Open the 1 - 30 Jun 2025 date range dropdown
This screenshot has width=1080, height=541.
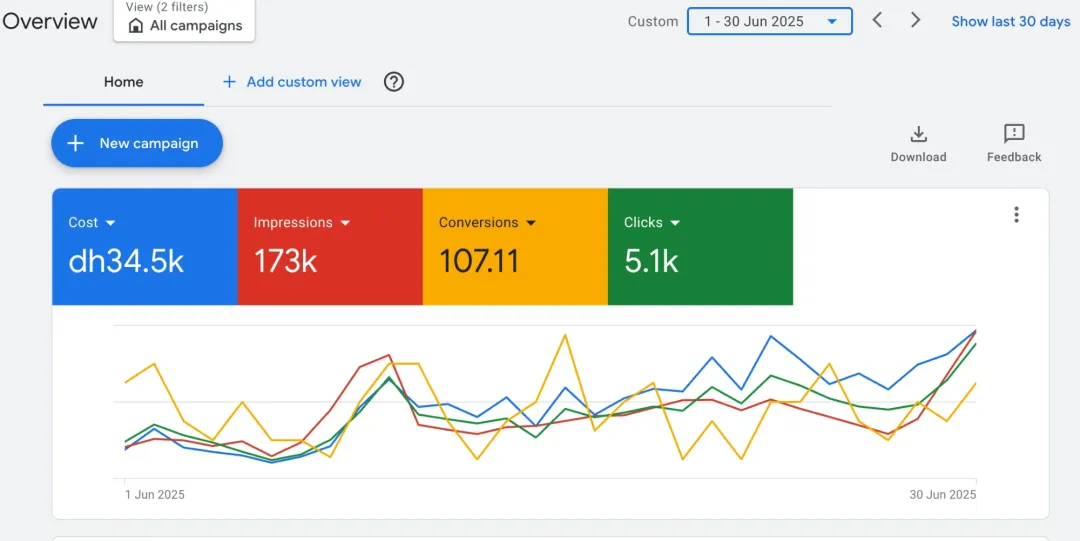769,21
